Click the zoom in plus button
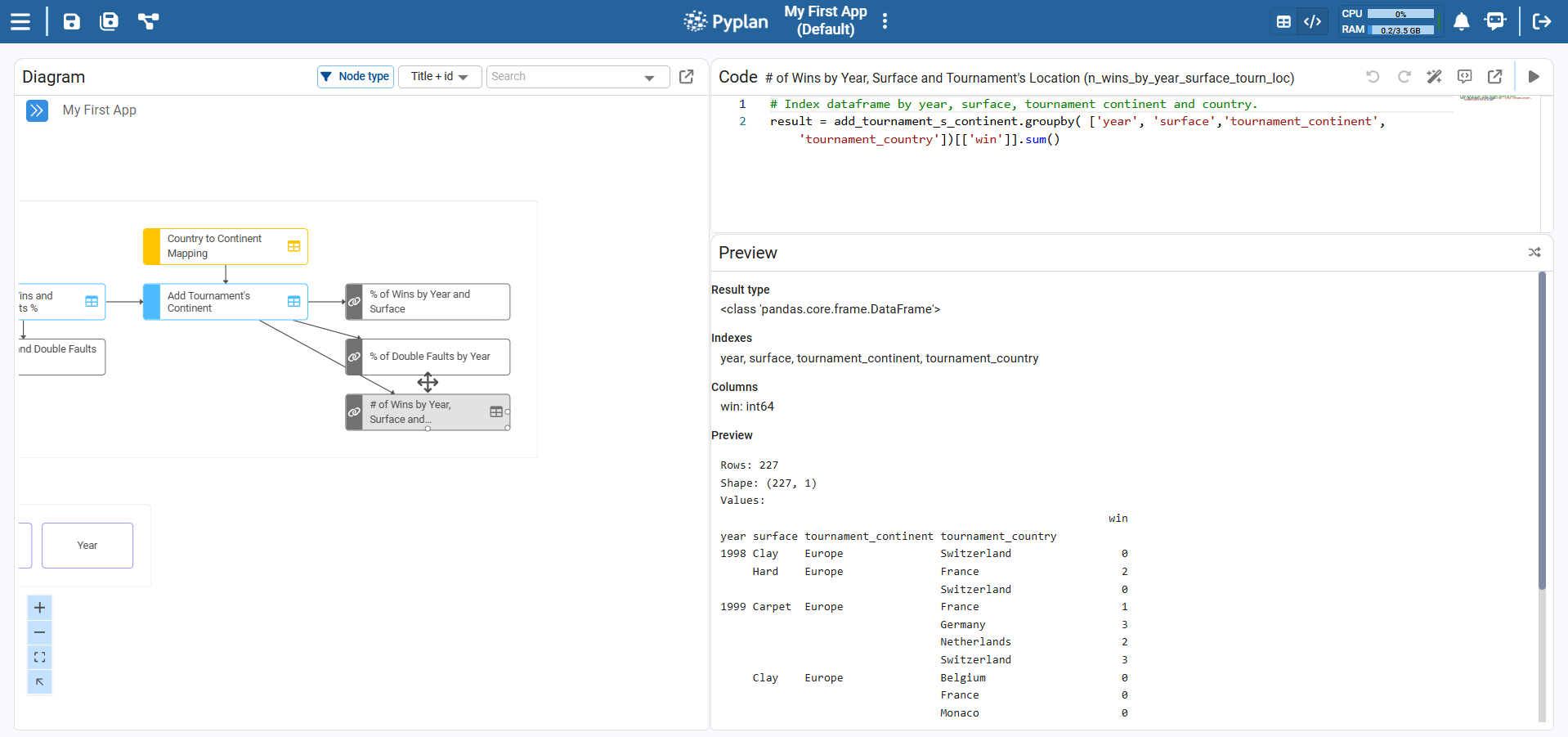Screen dimensions: 1568x737 pyautogui.click(x=39, y=608)
